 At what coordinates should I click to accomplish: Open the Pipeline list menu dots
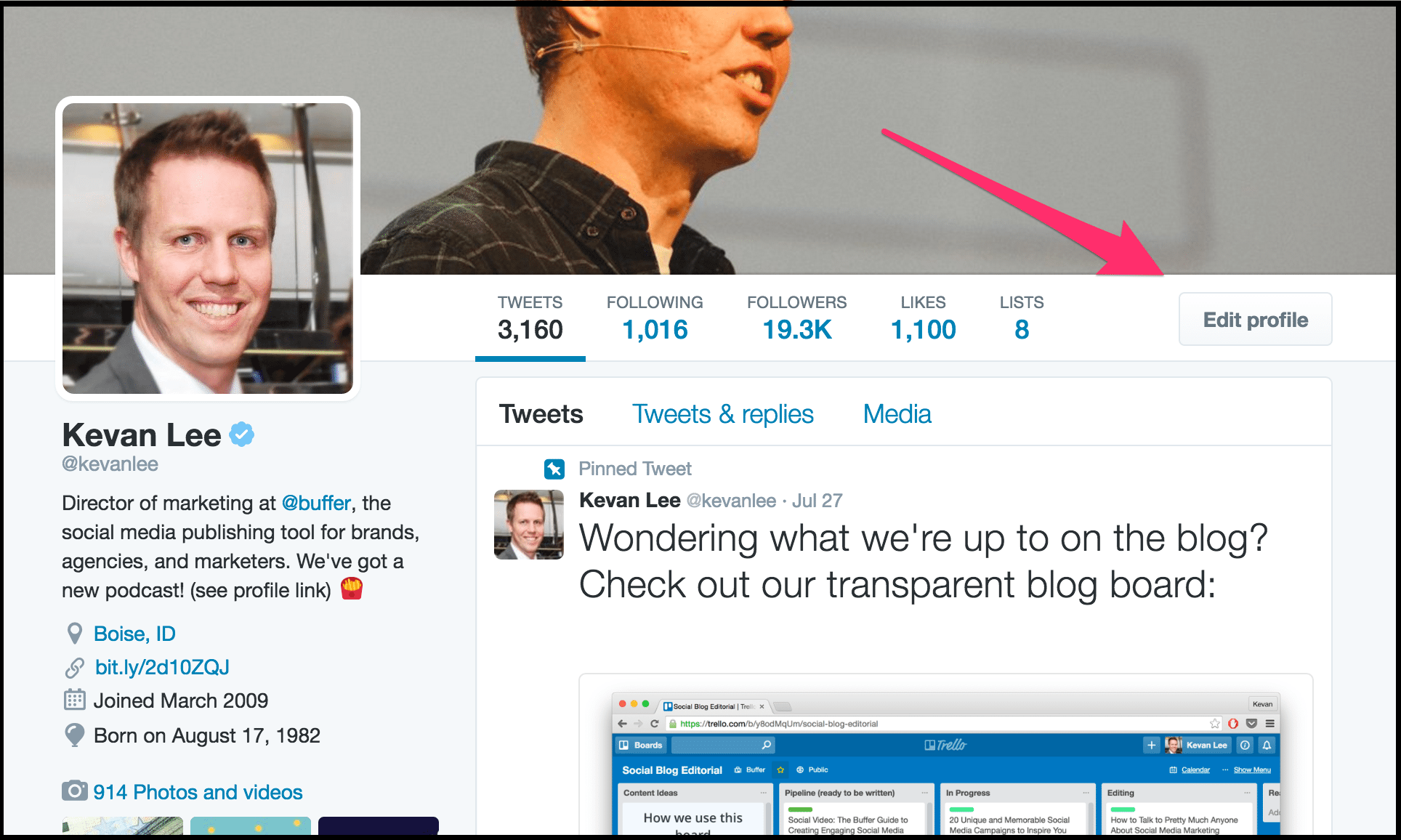coord(924,793)
